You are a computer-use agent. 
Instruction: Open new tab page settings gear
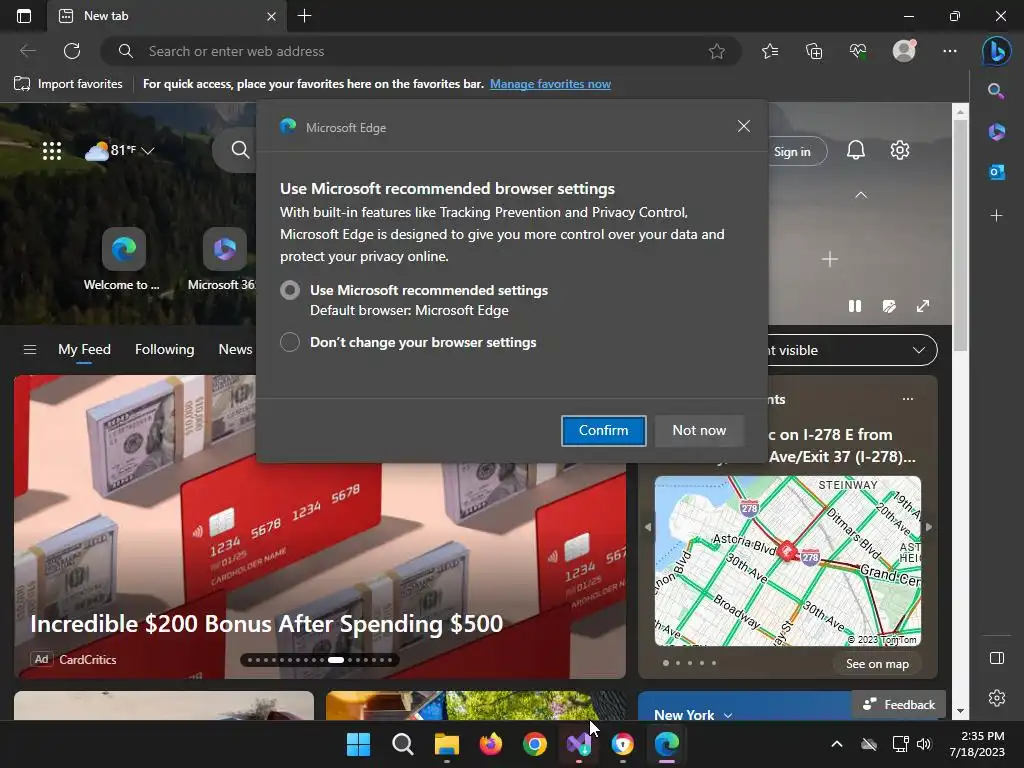click(x=900, y=150)
